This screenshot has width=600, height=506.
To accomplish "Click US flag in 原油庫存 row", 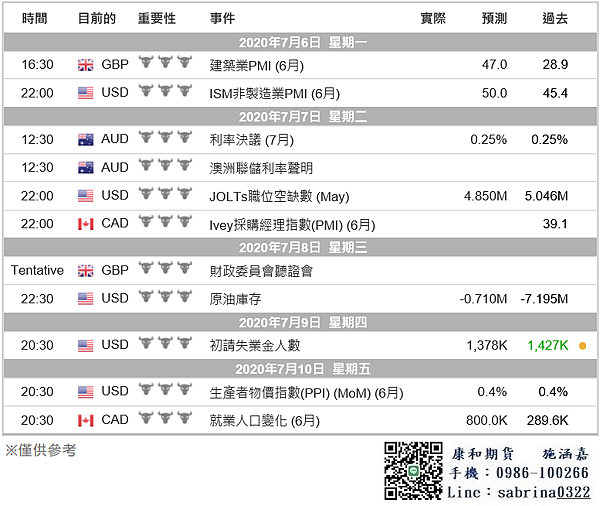I will (85, 299).
